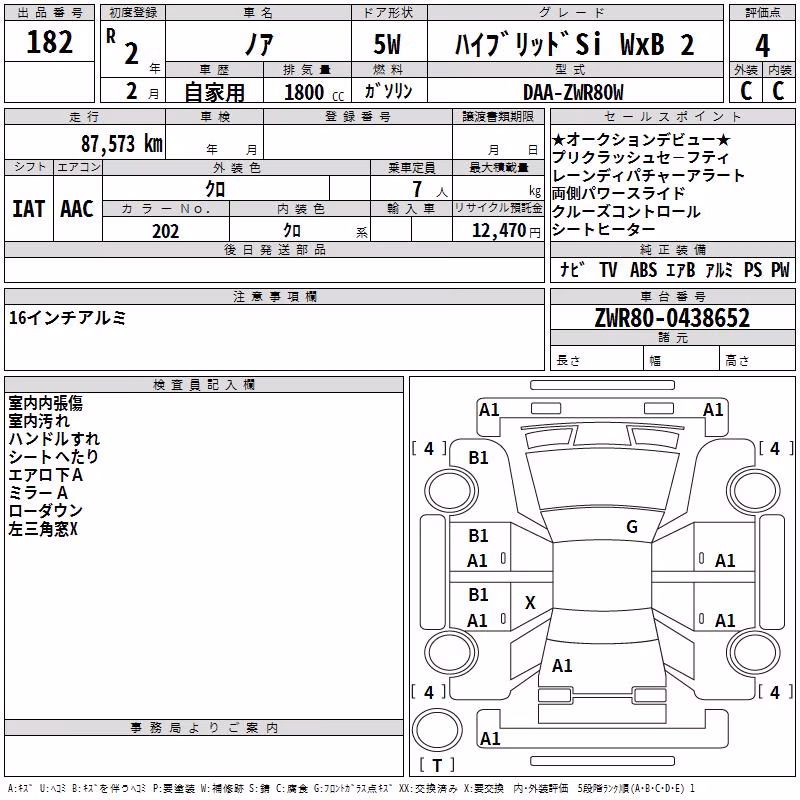This screenshot has width=800, height=800.
Task: Click the TV equipment label
Action: [608, 269]
